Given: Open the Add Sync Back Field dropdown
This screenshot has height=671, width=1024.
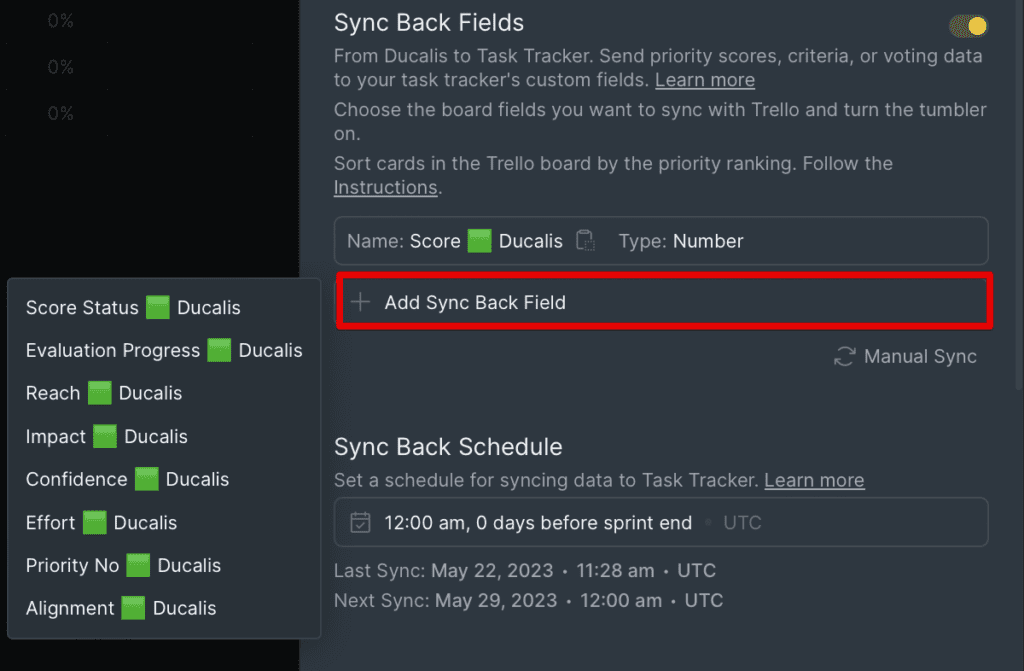Looking at the screenshot, I should pos(664,302).
